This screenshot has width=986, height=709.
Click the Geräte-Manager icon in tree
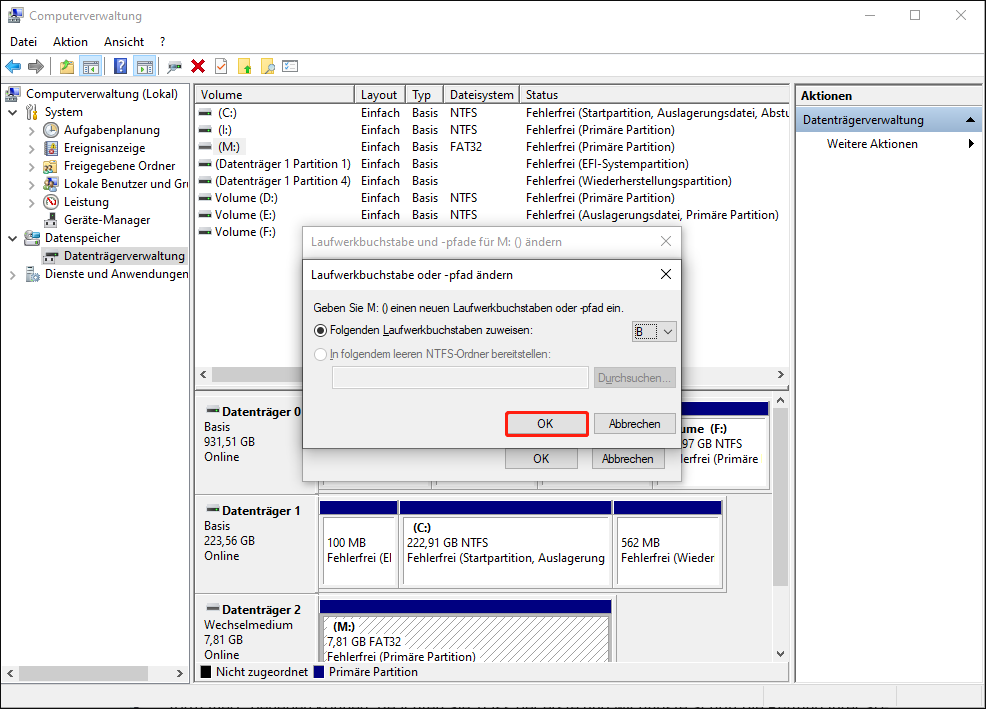52,220
